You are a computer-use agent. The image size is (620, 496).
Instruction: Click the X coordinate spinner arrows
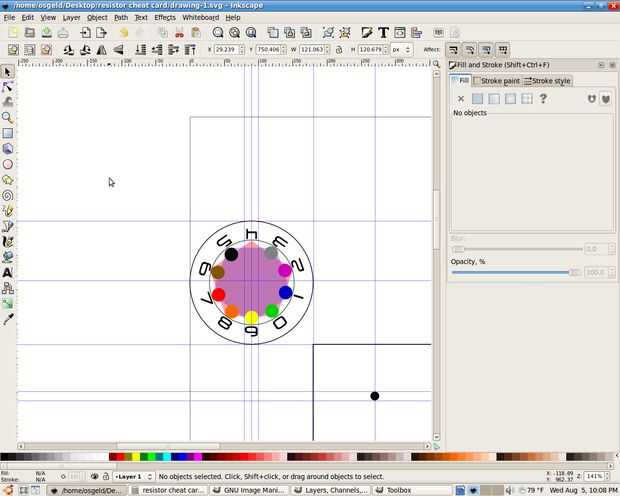[x=242, y=50]
